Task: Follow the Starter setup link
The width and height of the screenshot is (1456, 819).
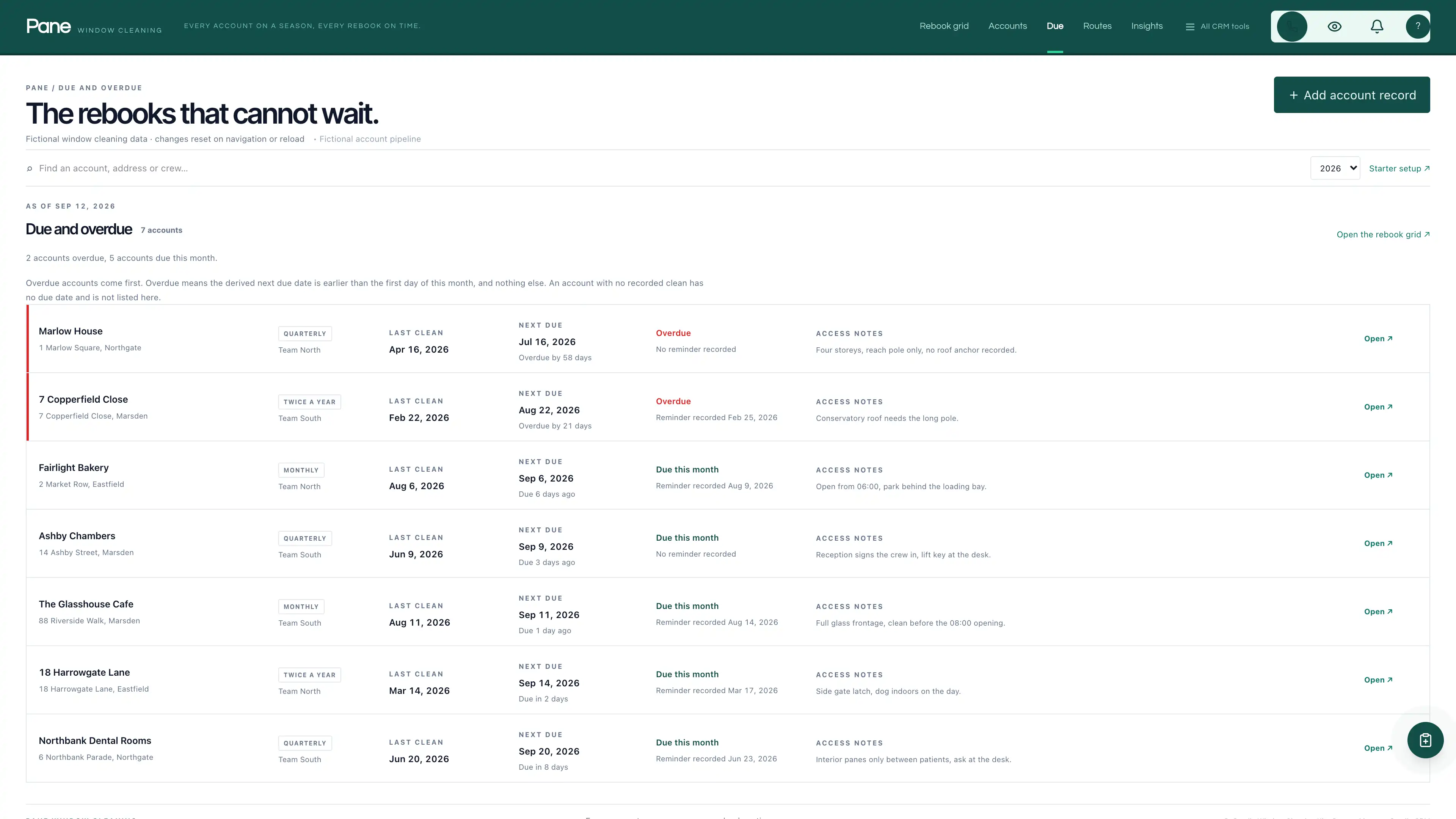Action: 1399,168
